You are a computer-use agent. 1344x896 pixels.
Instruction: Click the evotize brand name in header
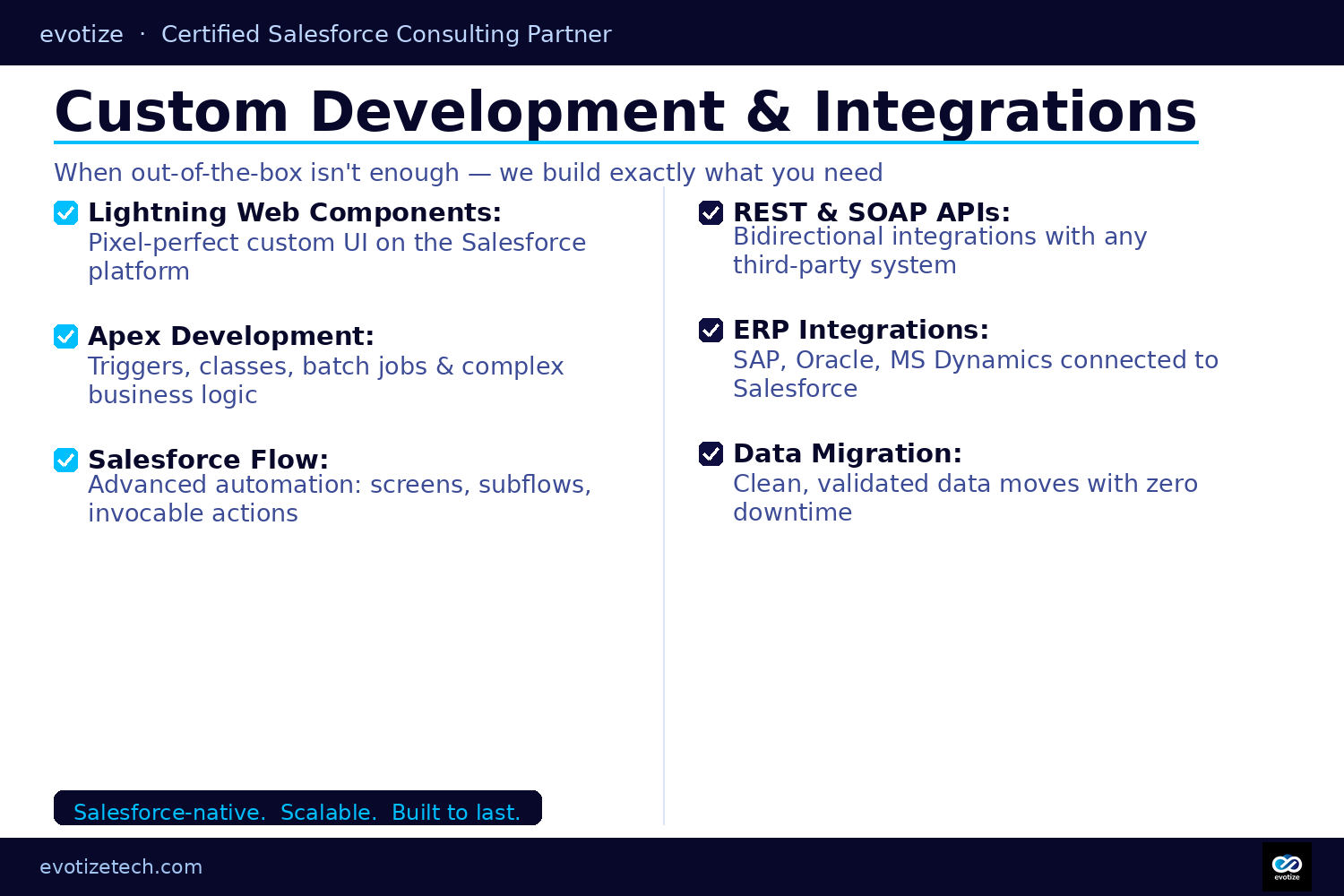82,34
